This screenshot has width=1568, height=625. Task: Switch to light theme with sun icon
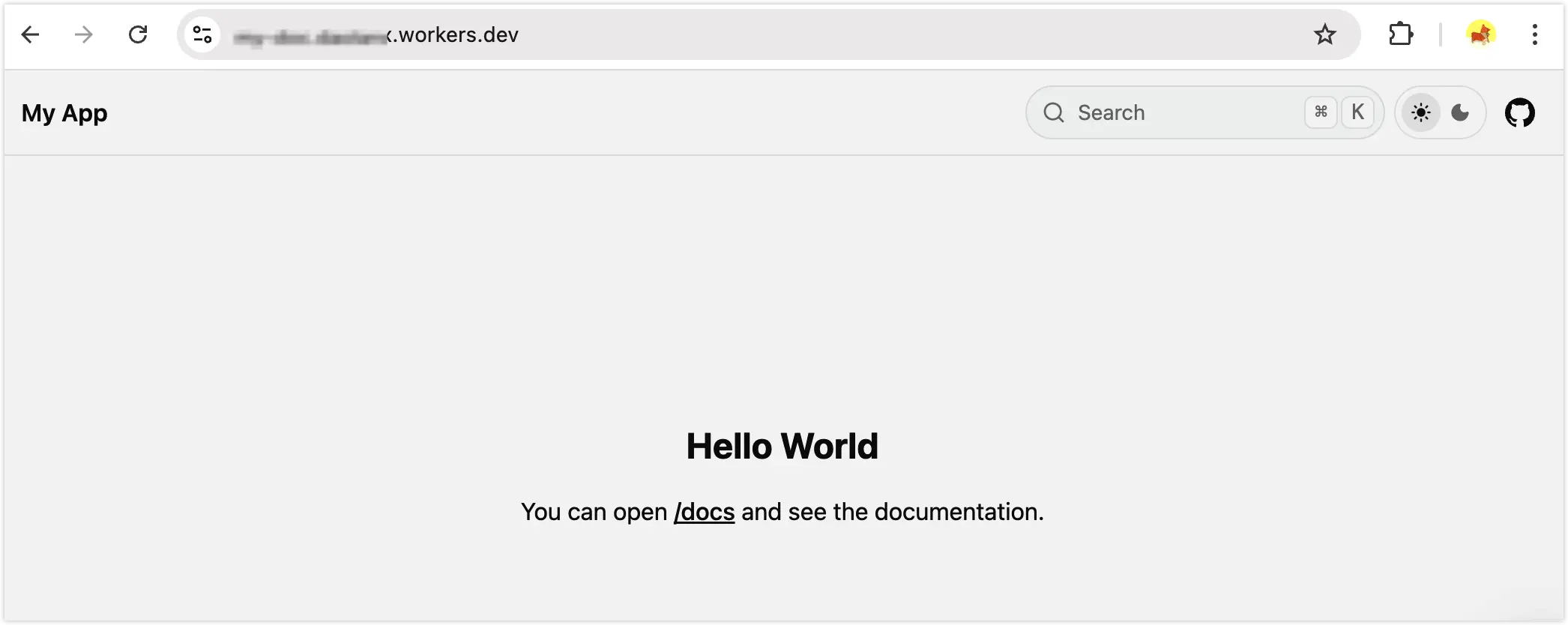[1420, 113]
